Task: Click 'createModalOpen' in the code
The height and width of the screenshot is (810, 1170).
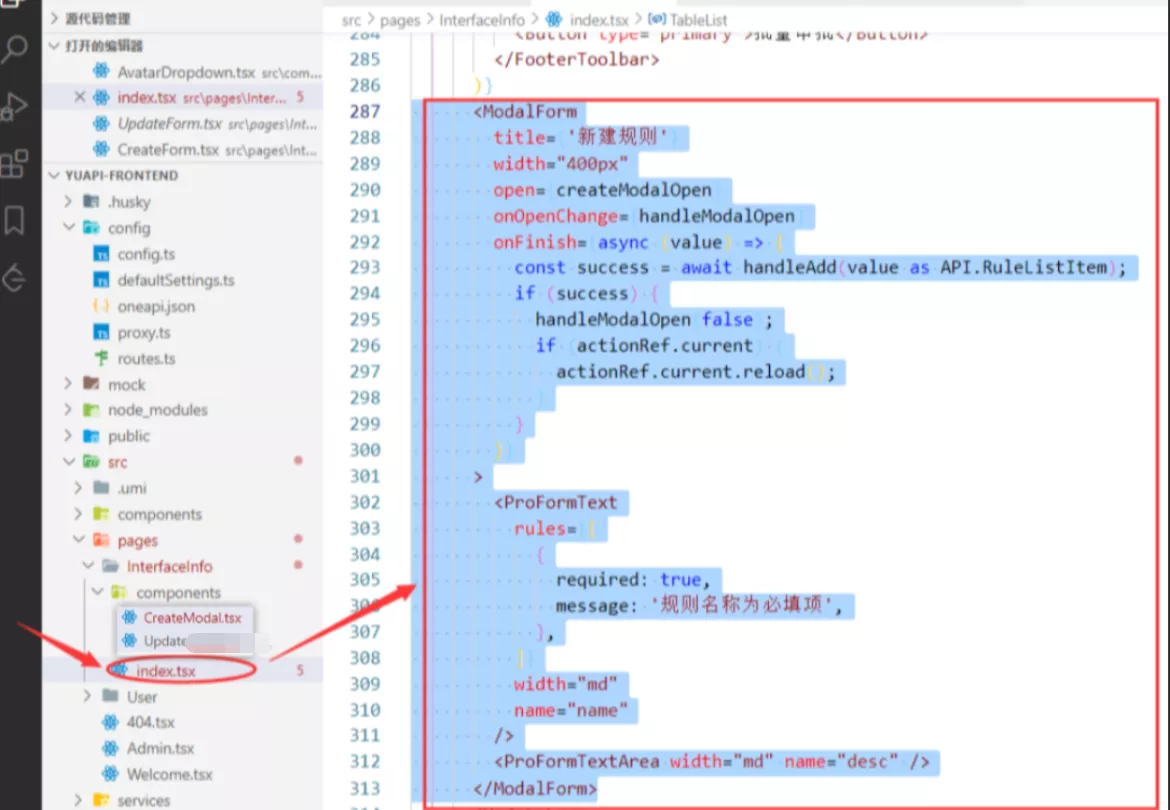Action: 634,190
